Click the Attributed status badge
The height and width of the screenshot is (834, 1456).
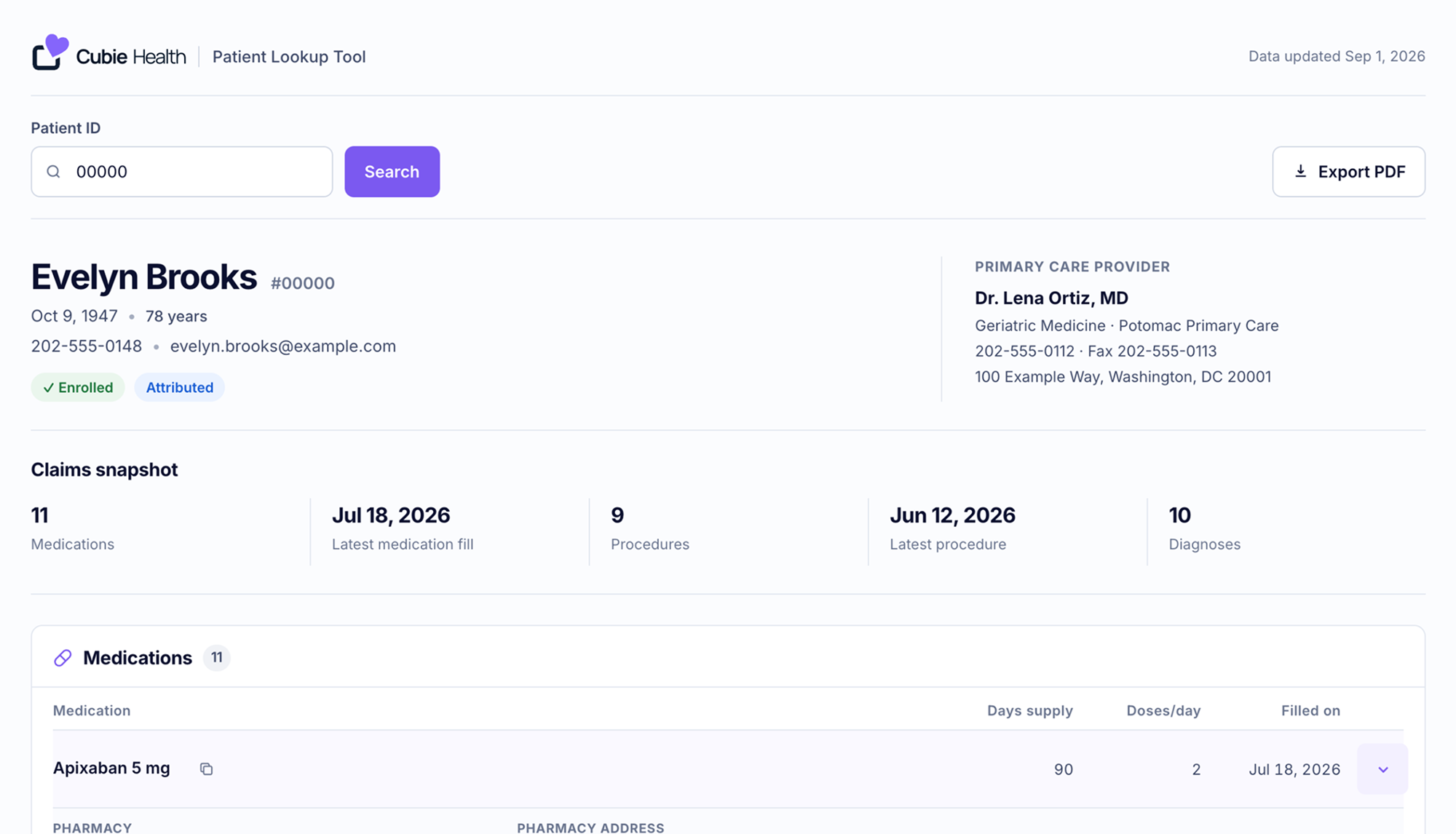pyautogui.click(x=180, y=387)
